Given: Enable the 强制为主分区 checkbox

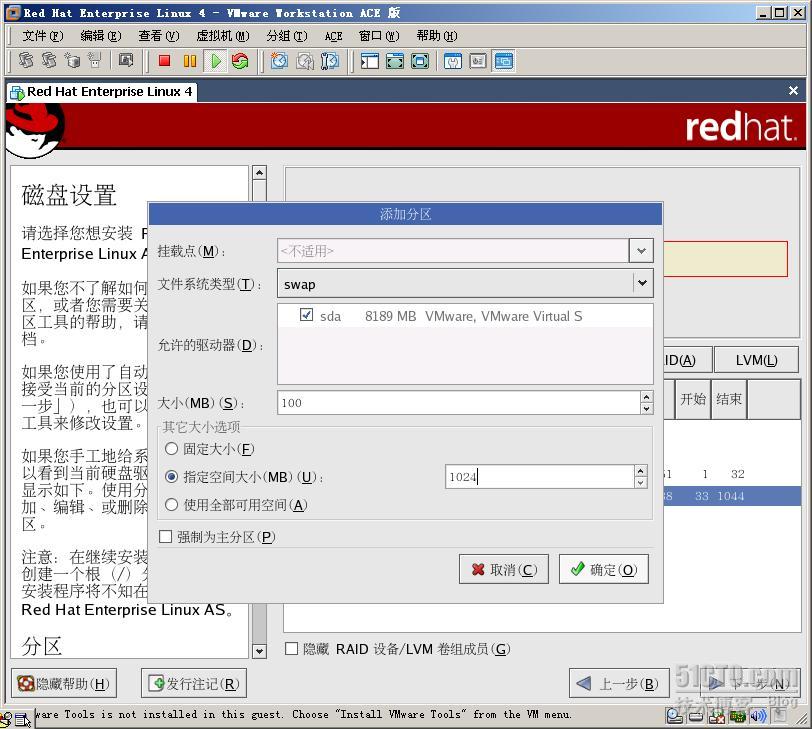Looking at the screenshot, I should tap(166, 537).
